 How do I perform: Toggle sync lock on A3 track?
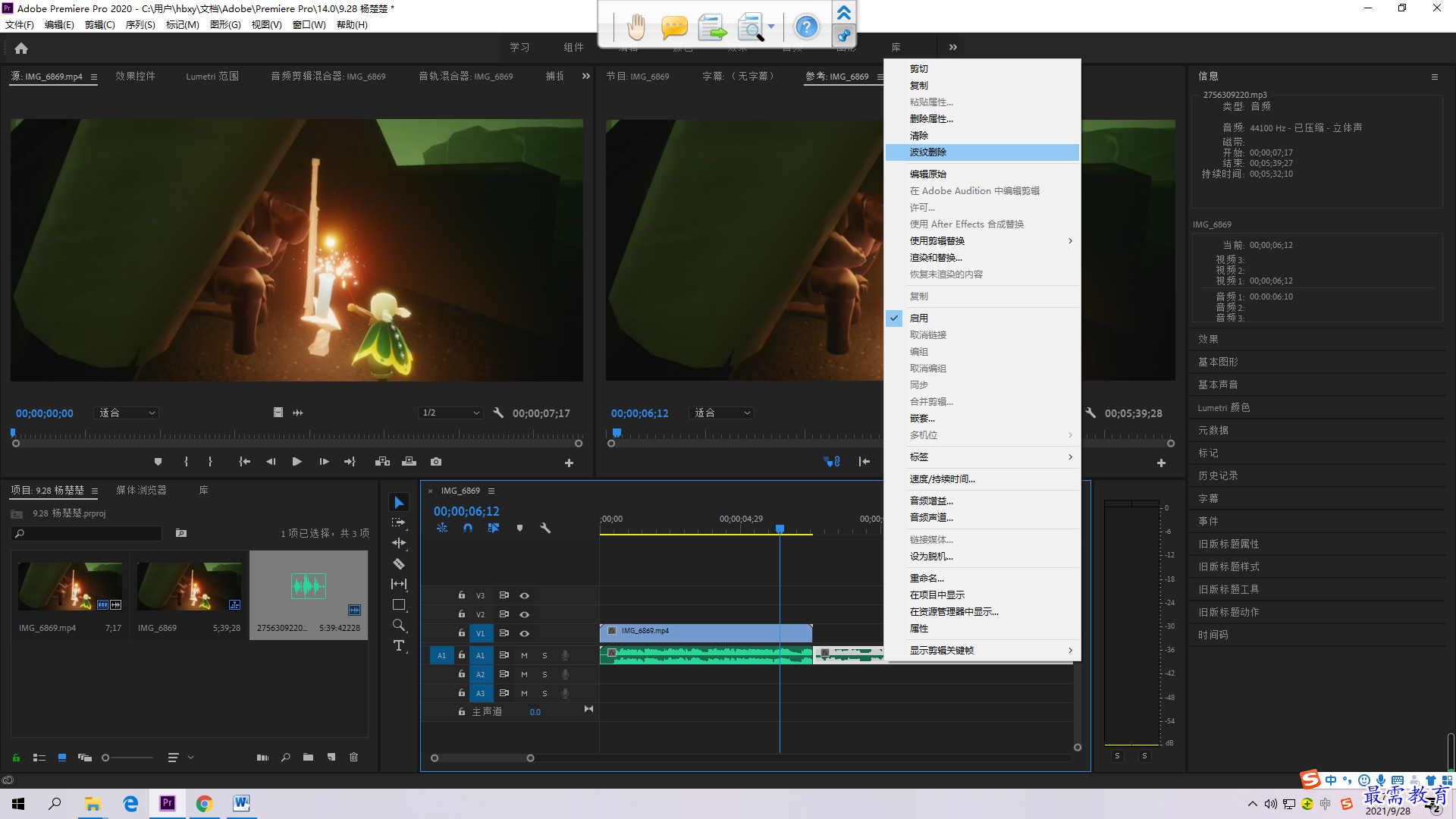pyautogui.click(x=504, y=692)
